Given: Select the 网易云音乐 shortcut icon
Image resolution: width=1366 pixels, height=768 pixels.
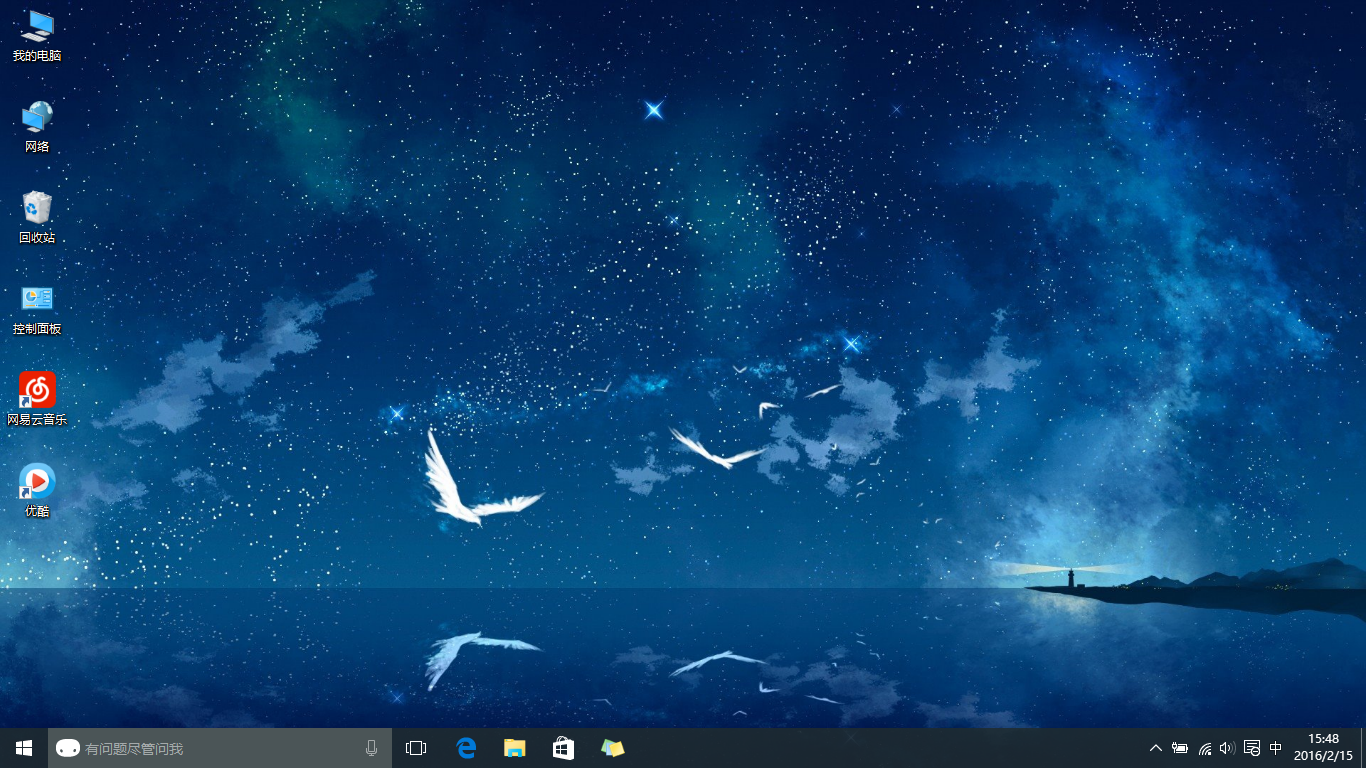Looking at the screenshot, I should pos(37,400).
